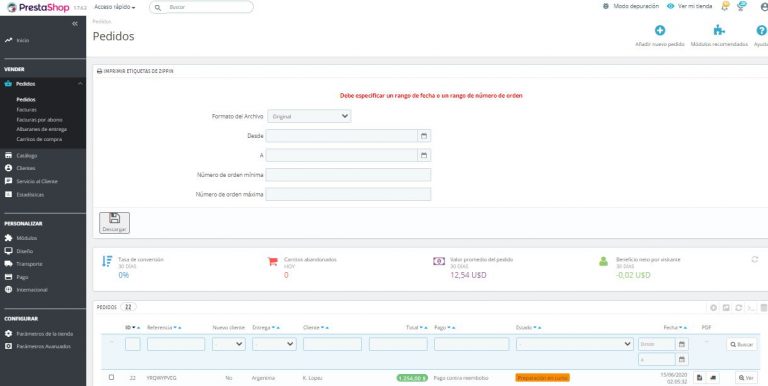This screenshot has height=386, width=768.
Task: Collapse the sidebar with double chevron icon
Action: [75, 24]
